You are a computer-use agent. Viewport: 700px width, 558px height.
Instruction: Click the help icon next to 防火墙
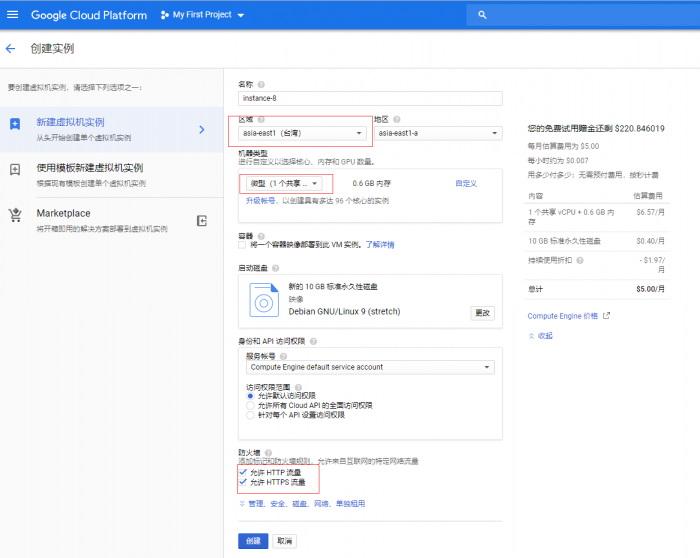(x=262, y=452)
